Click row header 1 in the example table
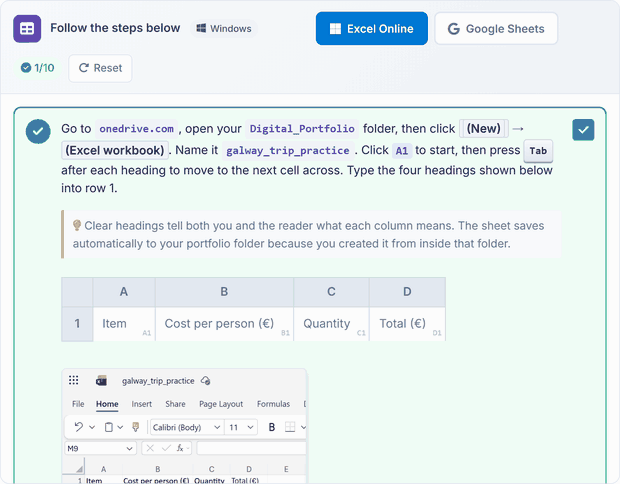620x484 pixels. [77, 324]
